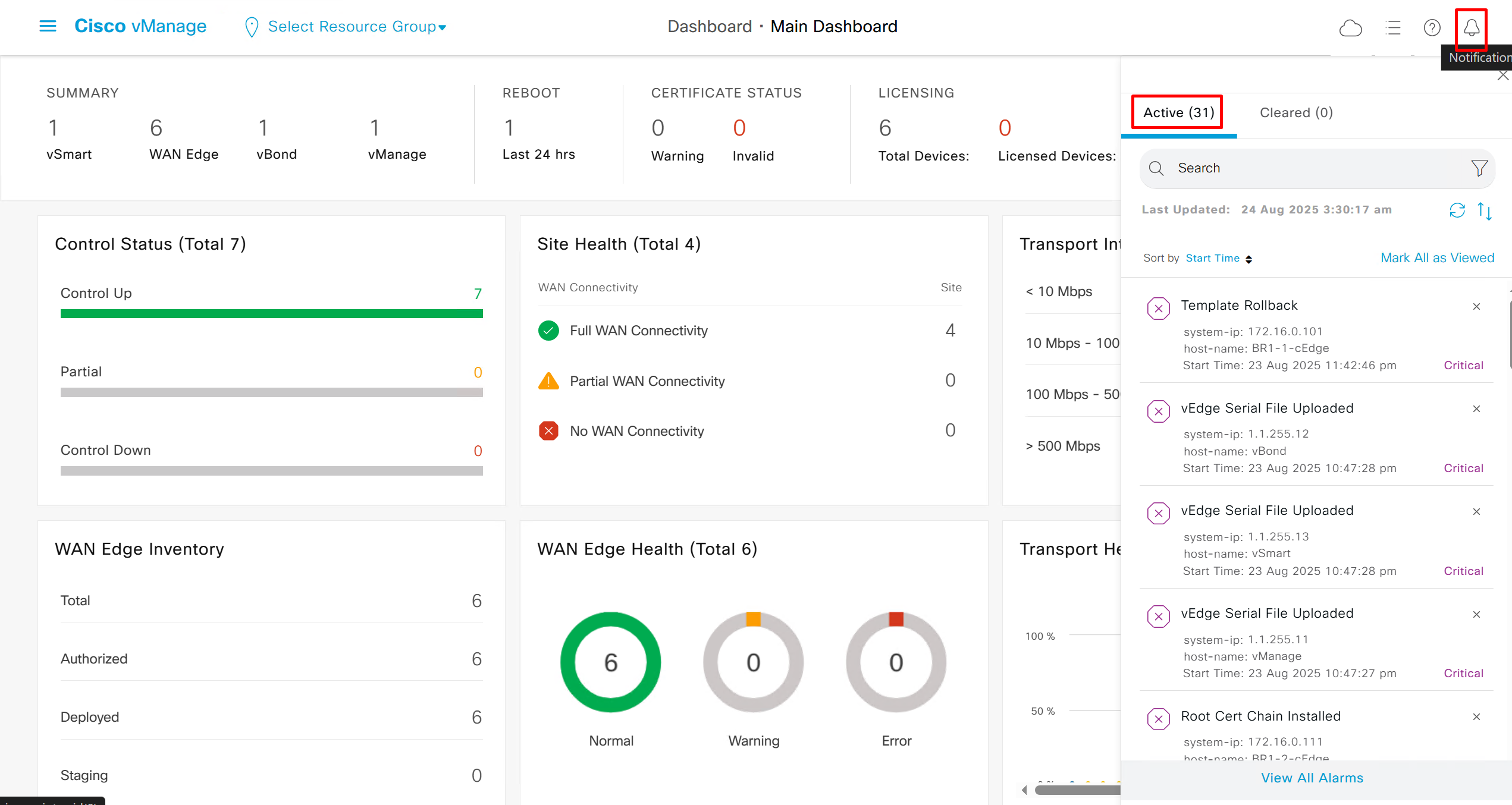Select the Active (31) tab
This screenshot has height=805, width=1512.
1178,113
